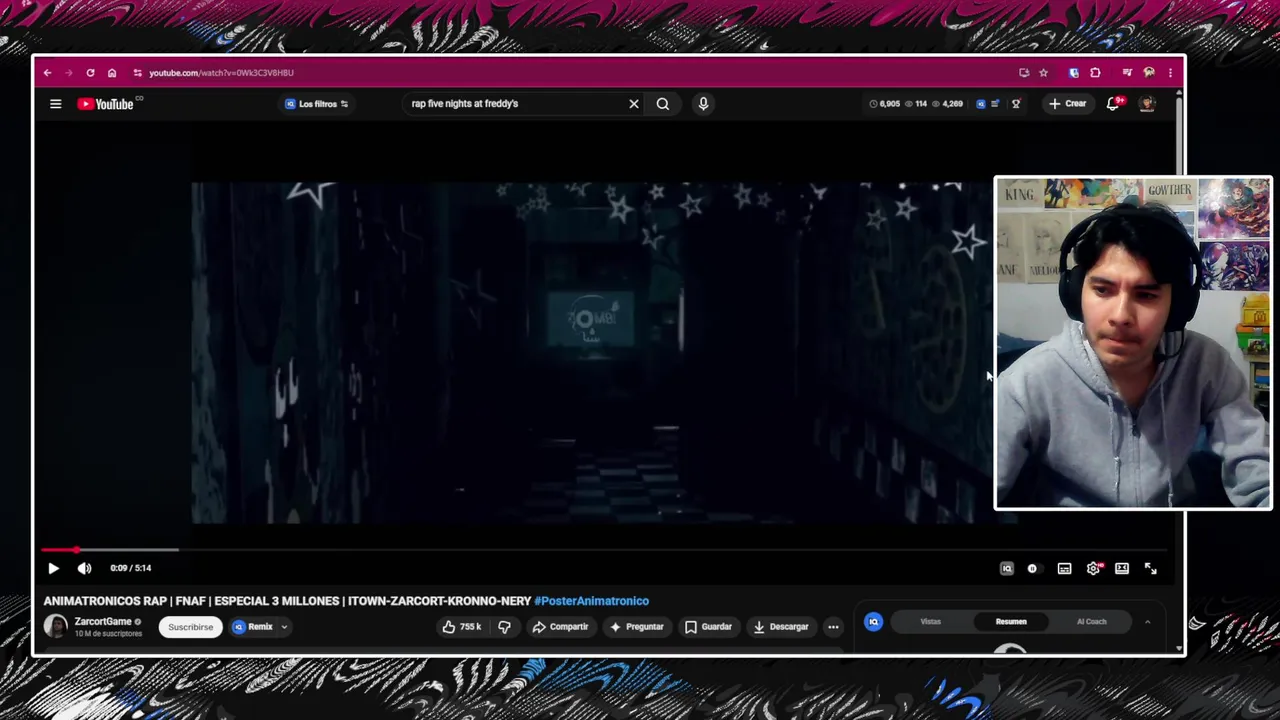Click the Crear button
This screenshot has height=720, width=1280.
[x=1067, y=104]
